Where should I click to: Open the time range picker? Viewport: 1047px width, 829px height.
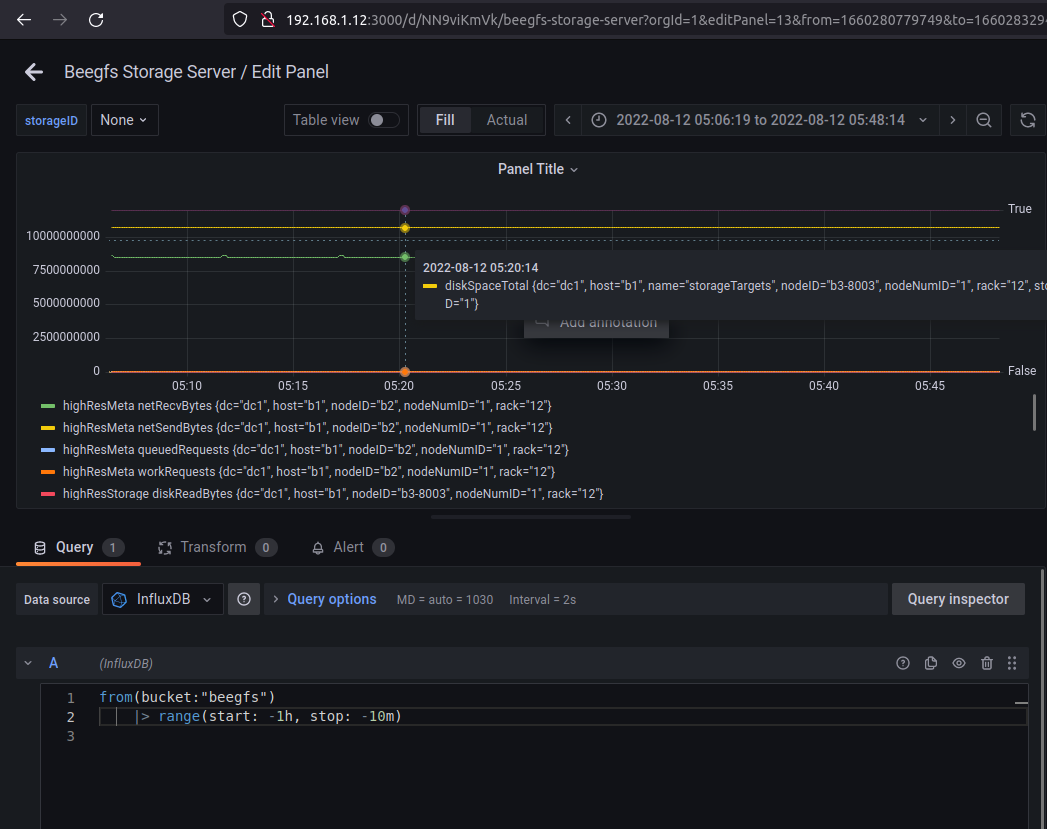click(x=760, y=120)
